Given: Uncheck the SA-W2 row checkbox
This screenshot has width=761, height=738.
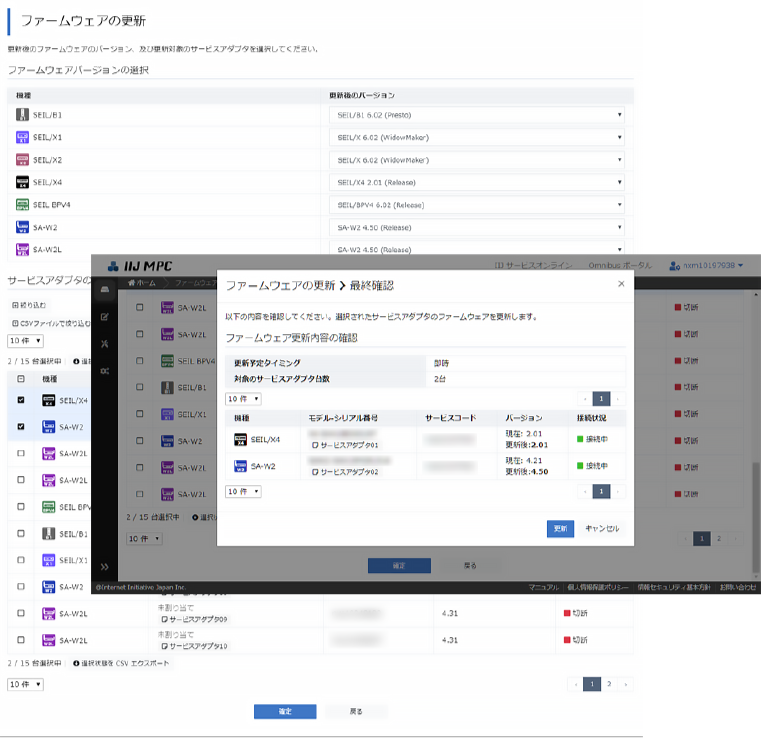Looking at the screenshot, I should 21,426.
